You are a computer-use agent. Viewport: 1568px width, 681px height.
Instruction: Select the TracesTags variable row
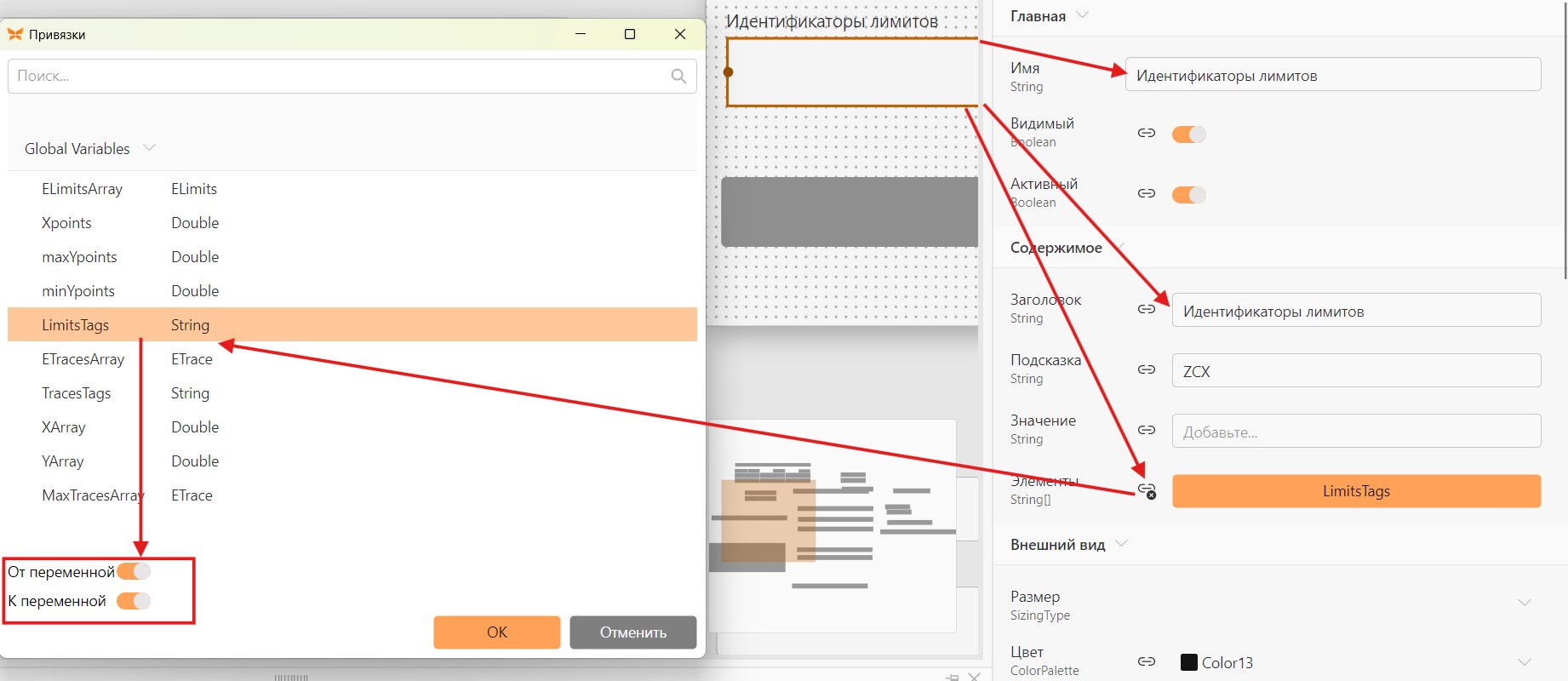click(x=352, y=392)
